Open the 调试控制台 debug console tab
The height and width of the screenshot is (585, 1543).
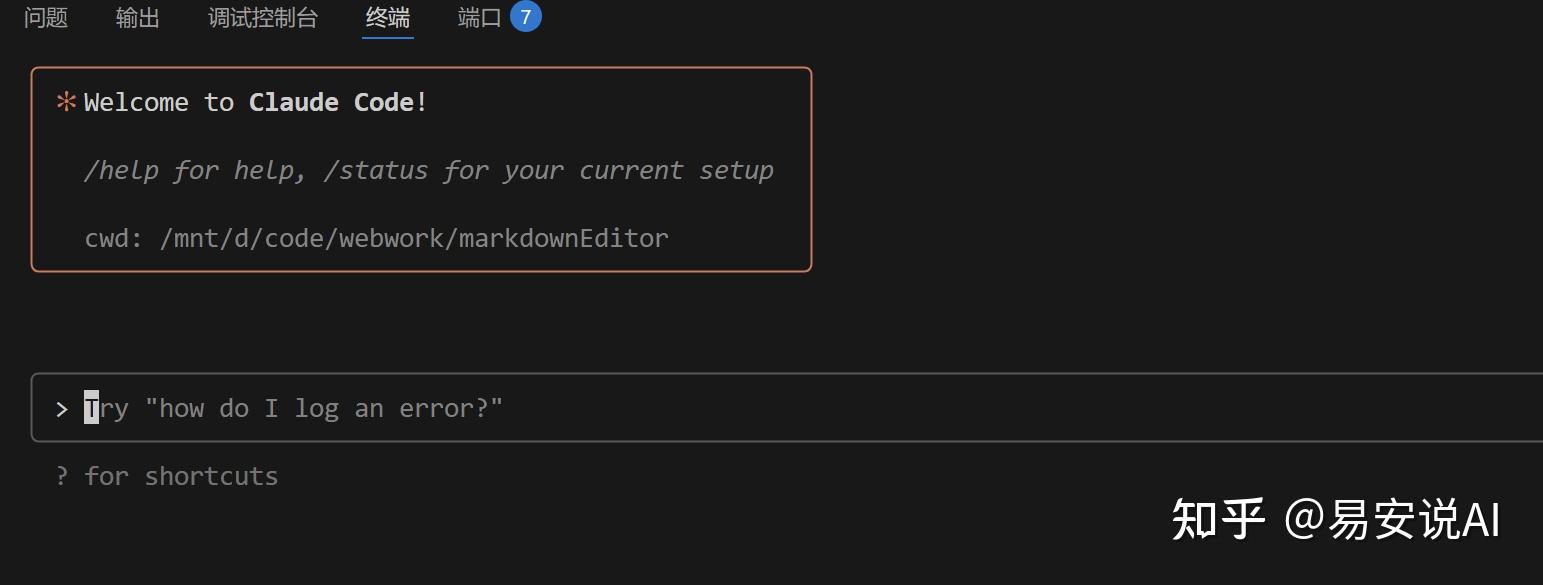(x=263, y=18)
